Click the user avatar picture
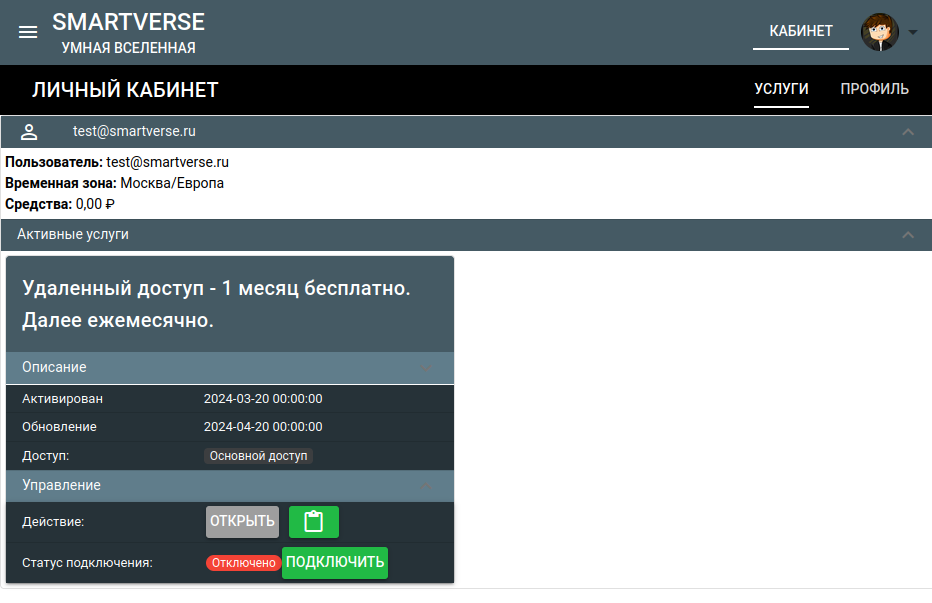The height and width of the screenshot is (603, 932). pyautogui.click(x=880, y=32)
